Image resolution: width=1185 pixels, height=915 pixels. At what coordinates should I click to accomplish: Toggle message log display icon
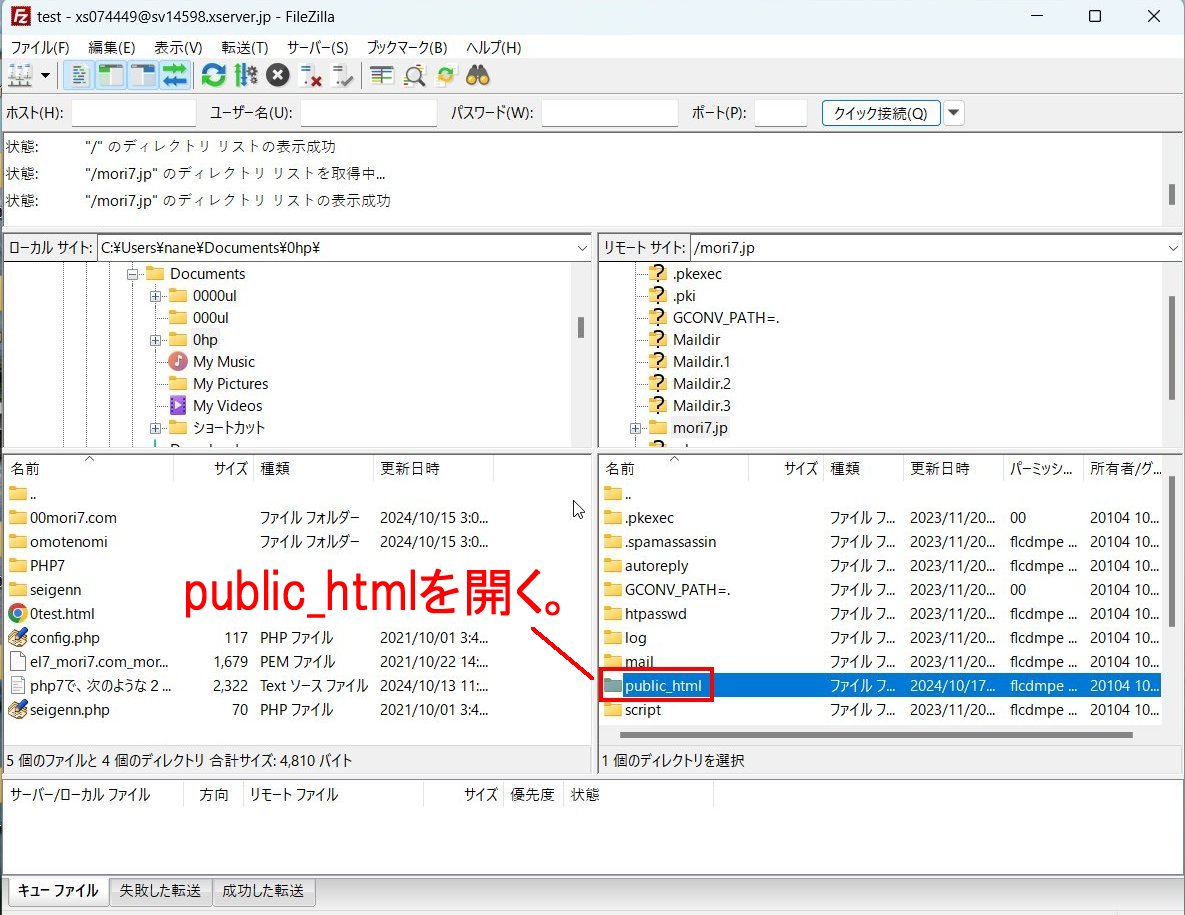point(79,76)
